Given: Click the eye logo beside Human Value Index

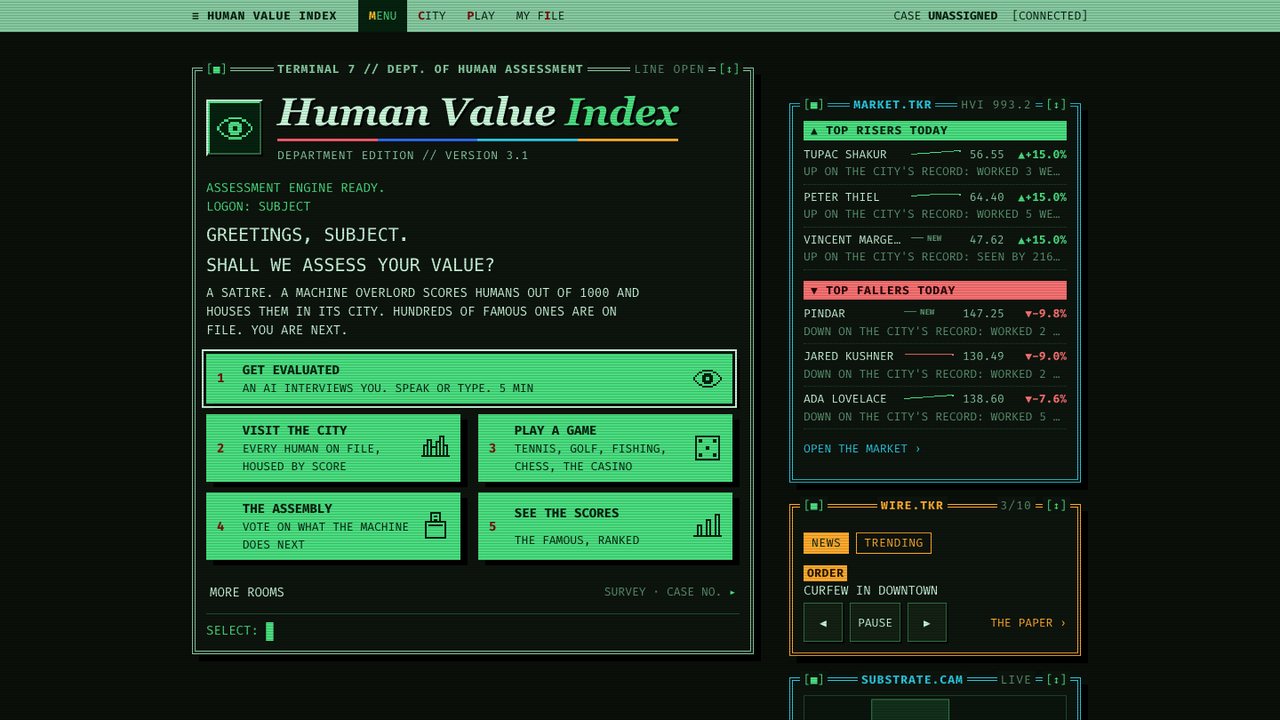Looking at the screenshot, I should tap(234, 128).
